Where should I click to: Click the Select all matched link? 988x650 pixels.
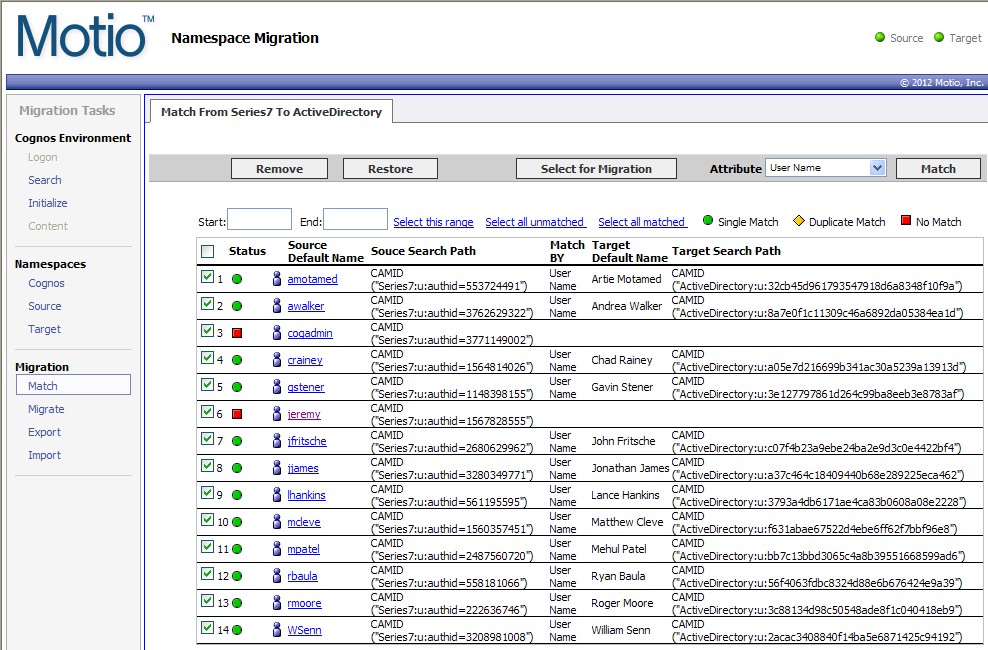(x=642, y=222)
